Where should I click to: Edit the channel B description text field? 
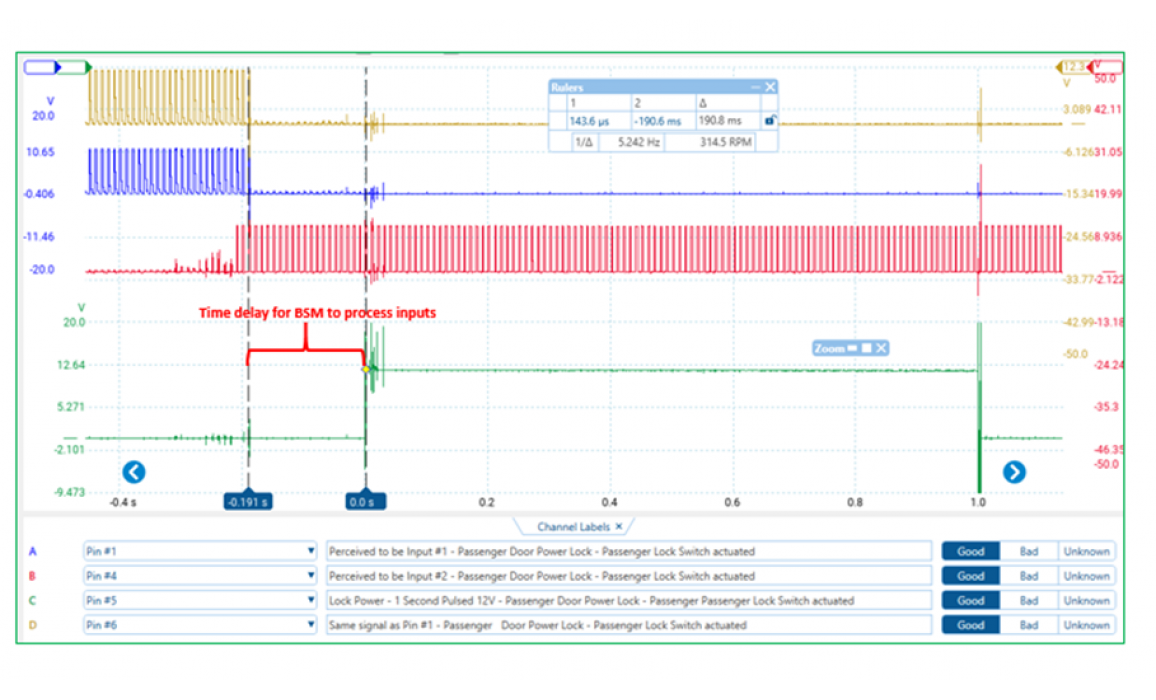coord(628,576)
